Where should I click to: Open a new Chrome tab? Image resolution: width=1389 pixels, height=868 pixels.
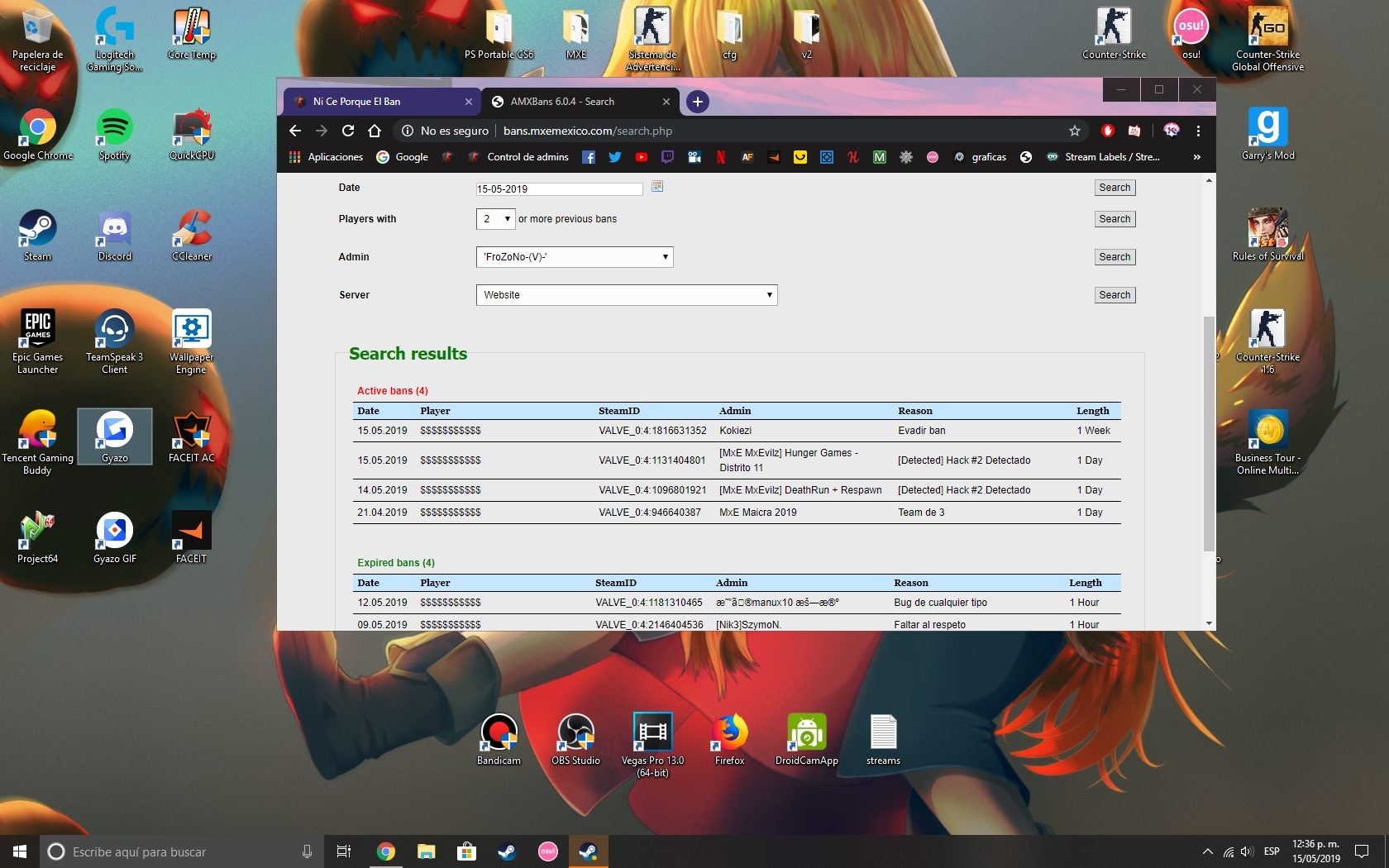pyautogui.click(x=698, y=102)
